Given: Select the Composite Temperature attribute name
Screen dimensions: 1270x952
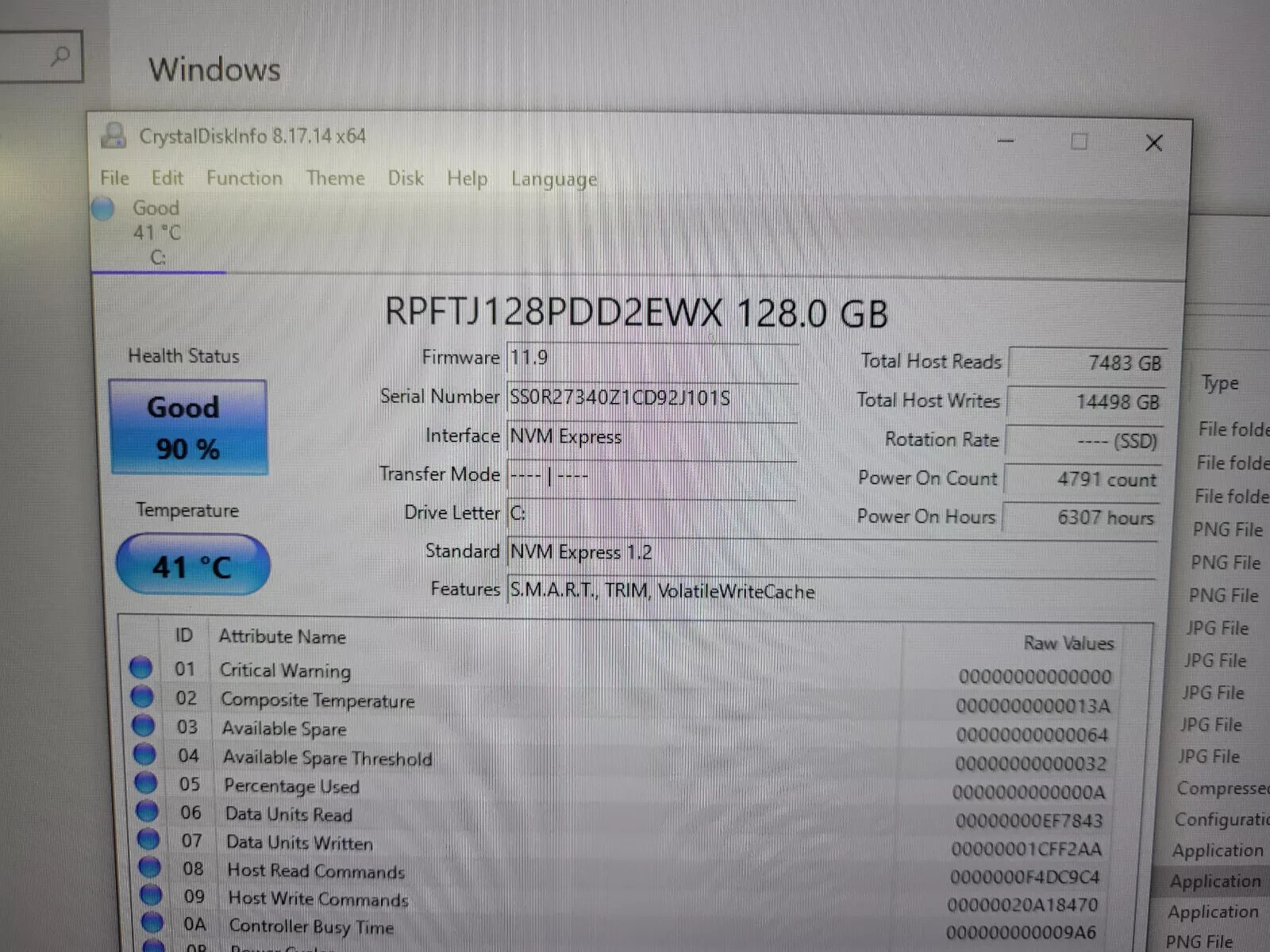Looking at the screenshot, I should click(x=317, y=701).
